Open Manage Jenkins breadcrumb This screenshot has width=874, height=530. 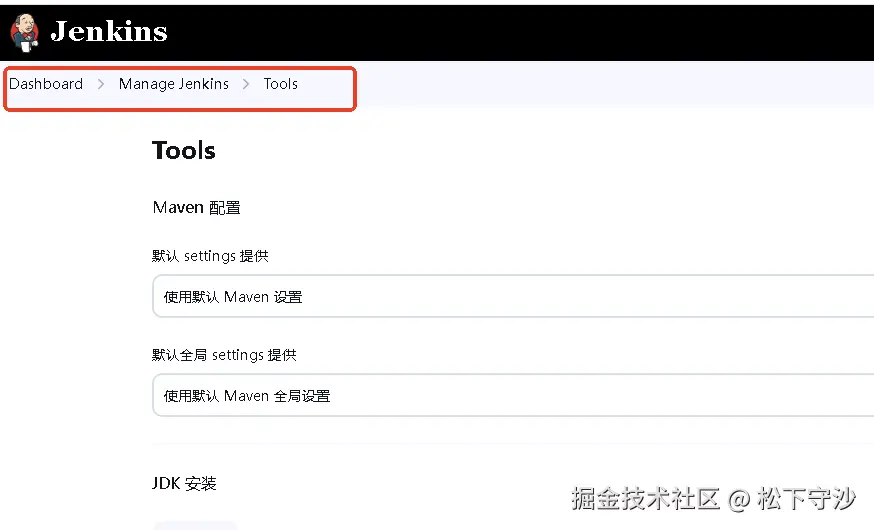[x=173, y=84]
